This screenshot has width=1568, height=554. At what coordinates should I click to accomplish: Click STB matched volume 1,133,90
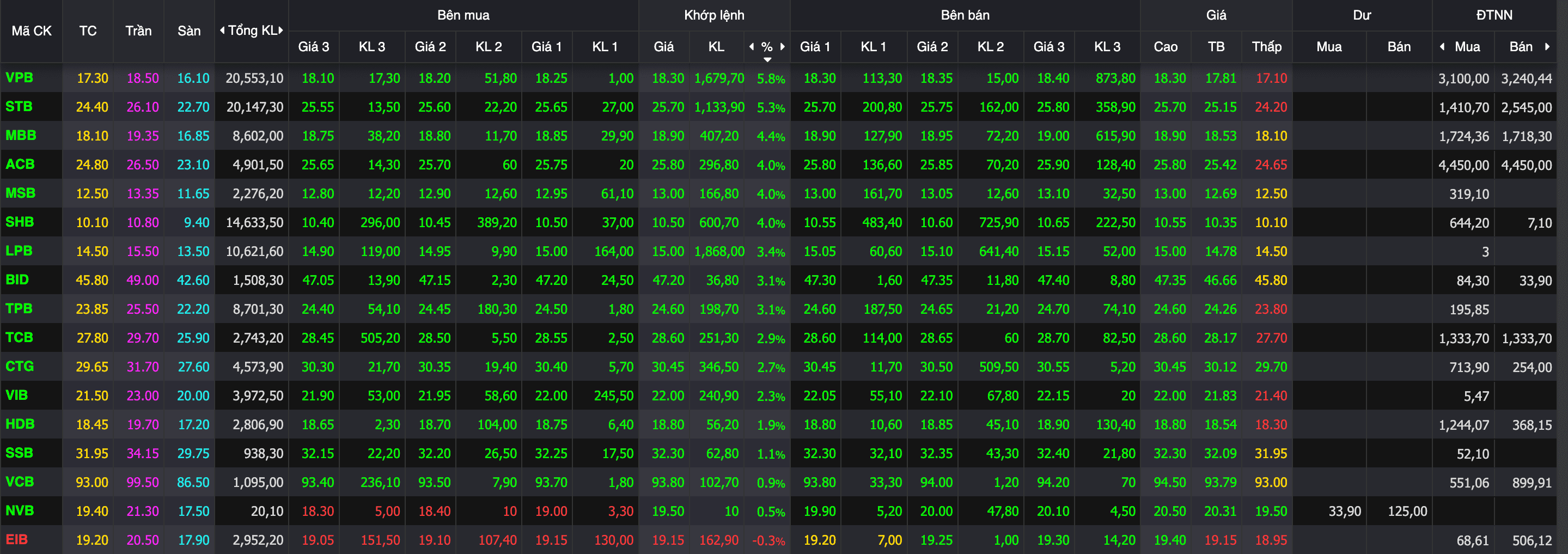pyautogui.click(x=719, y=107)
